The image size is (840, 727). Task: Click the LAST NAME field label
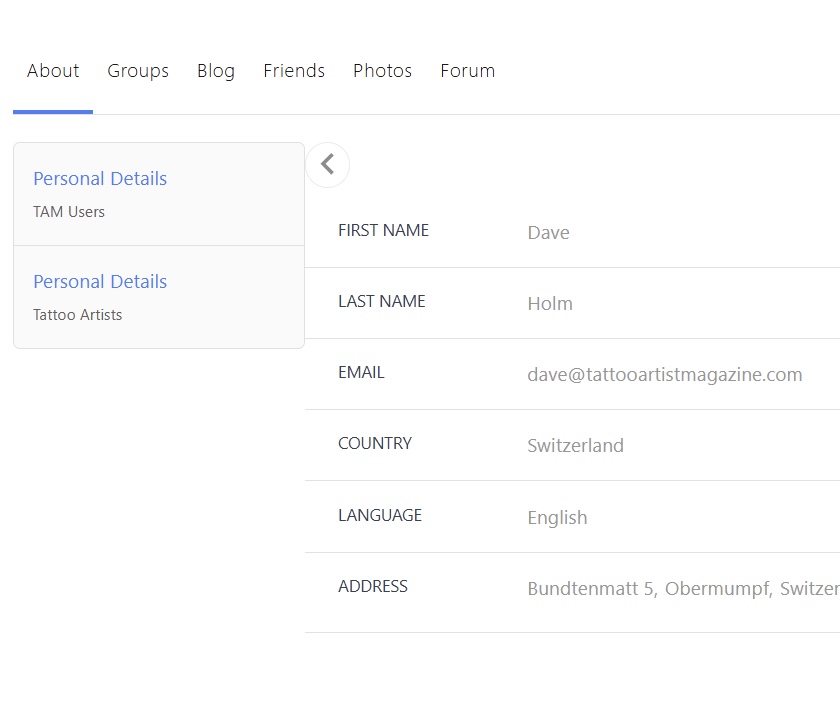(381, 302)
